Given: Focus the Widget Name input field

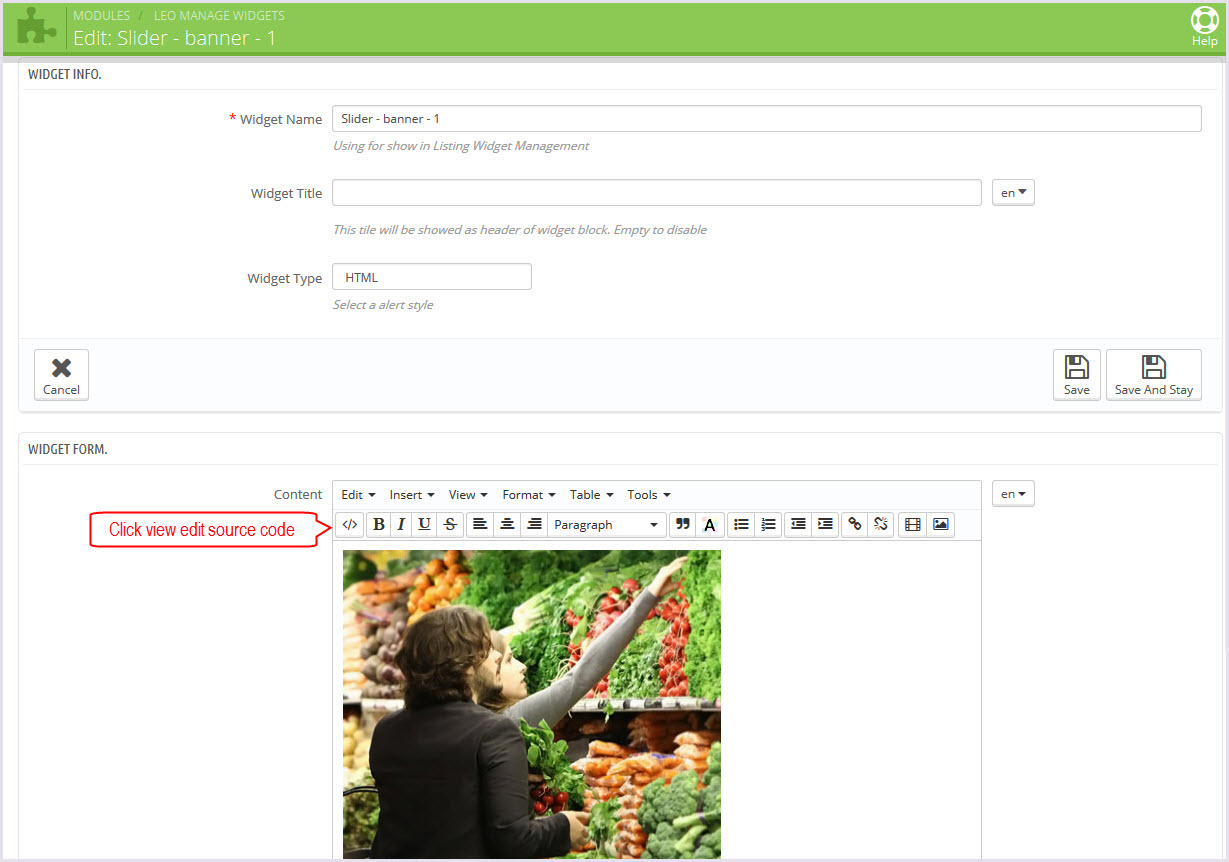Looking at the screenshot, I should (767, 119).
